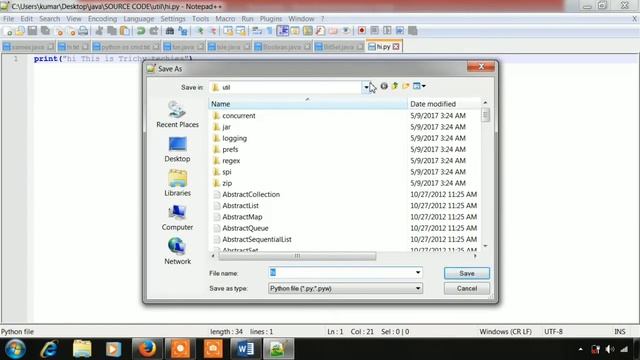Click the Stop Recording macro icon

tap(374, 31)
